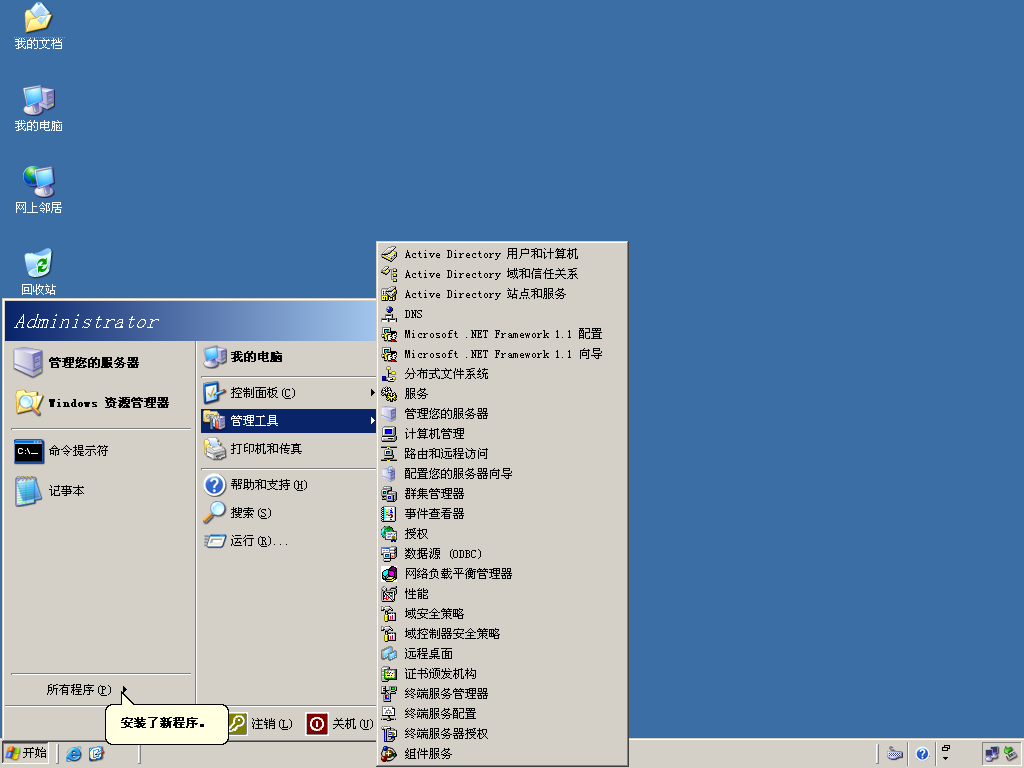Click the 开始 Start button

(x=26, y=753)
